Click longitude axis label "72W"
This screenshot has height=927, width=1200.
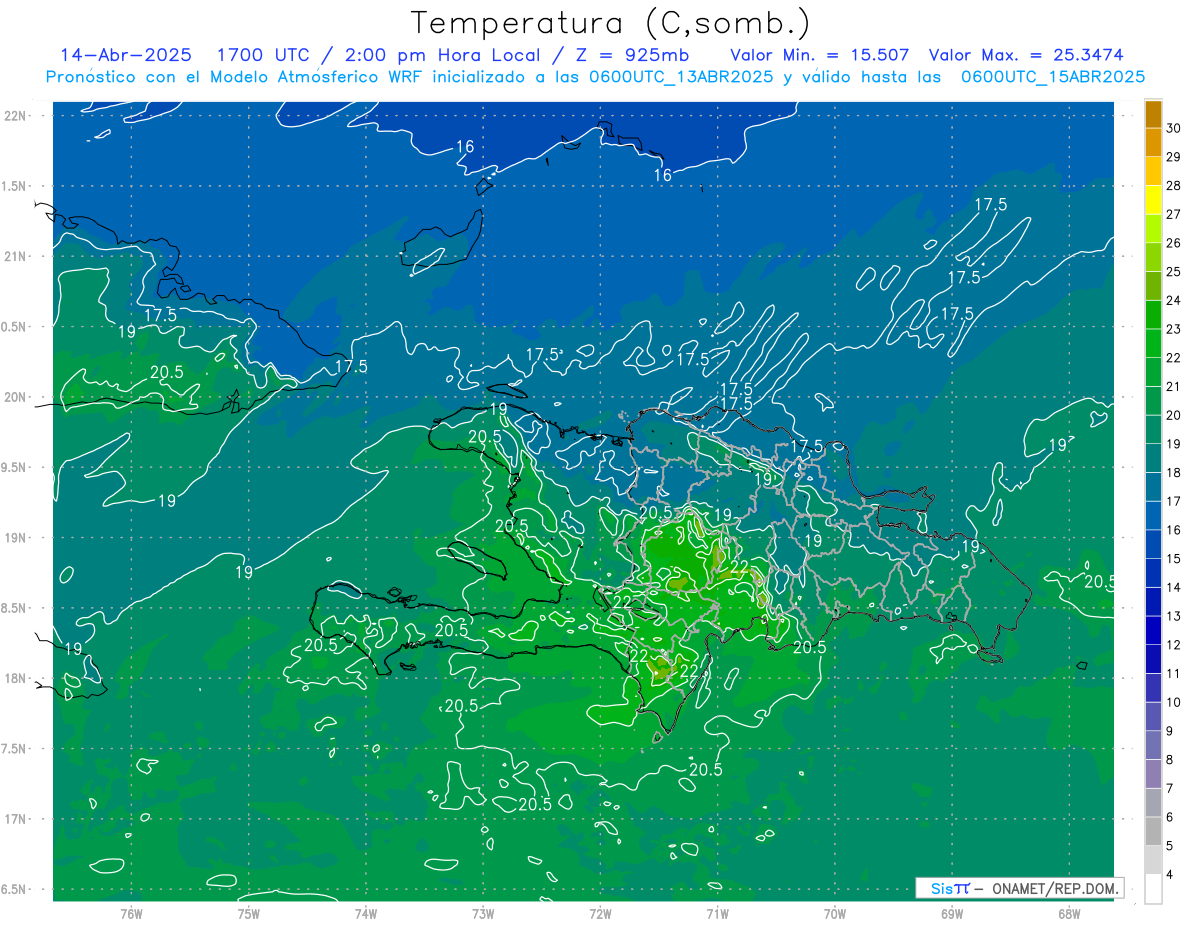coord(600,914)
